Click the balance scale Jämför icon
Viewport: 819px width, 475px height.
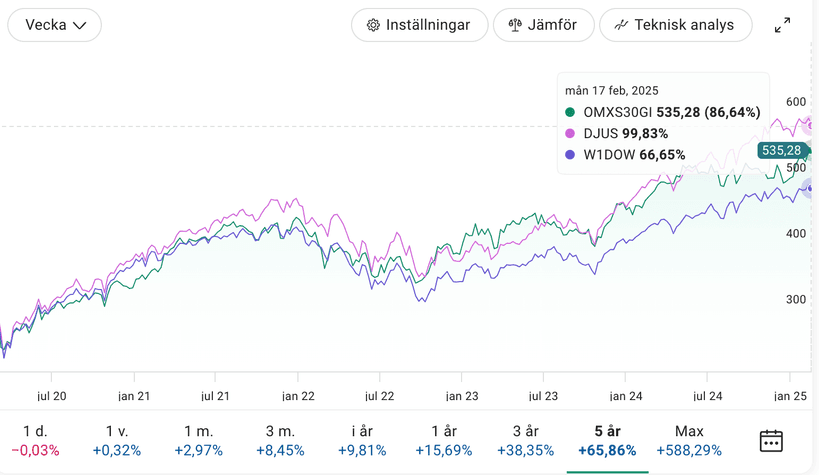pyautogui.click(x=515, y=25)
